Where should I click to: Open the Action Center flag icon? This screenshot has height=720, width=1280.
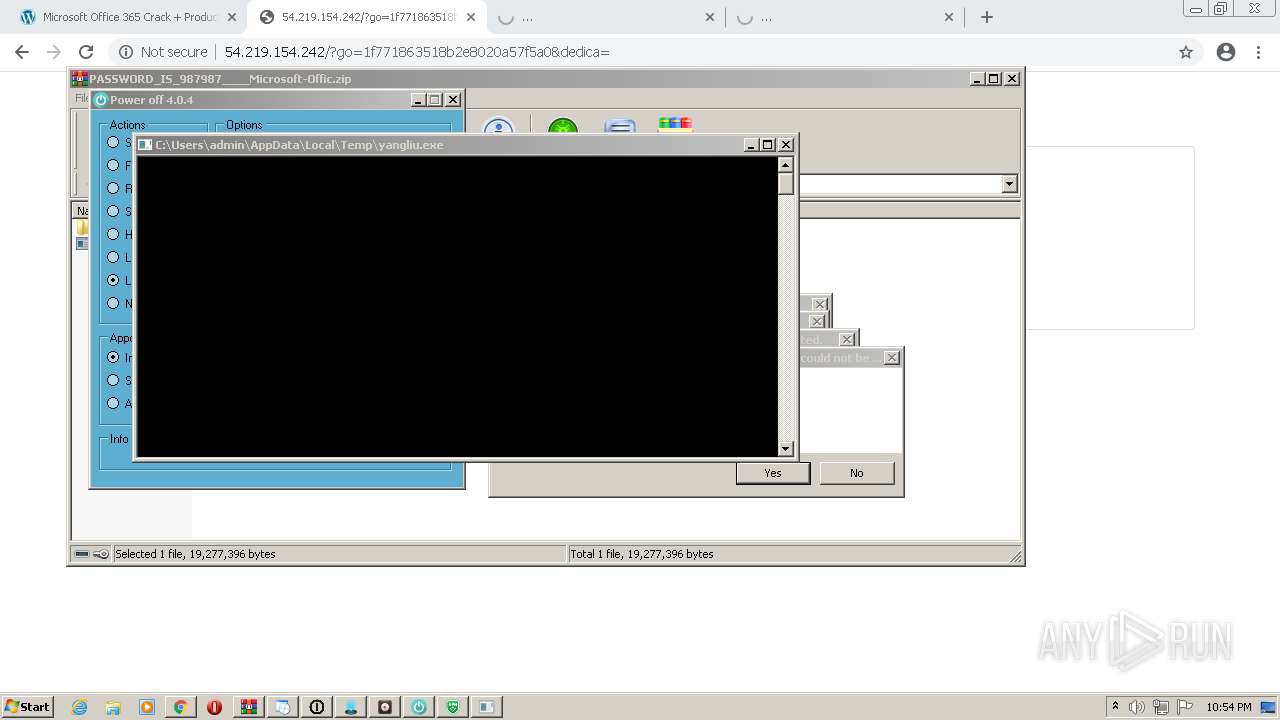click(x=1185, y=707)
